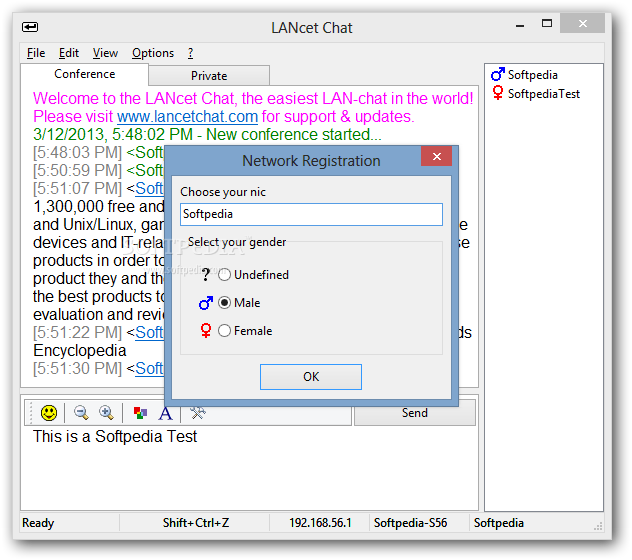Click the LANcet Chat title bar app icon
The width and height of the screenshot is (632, 560).
tap(30, 27)
